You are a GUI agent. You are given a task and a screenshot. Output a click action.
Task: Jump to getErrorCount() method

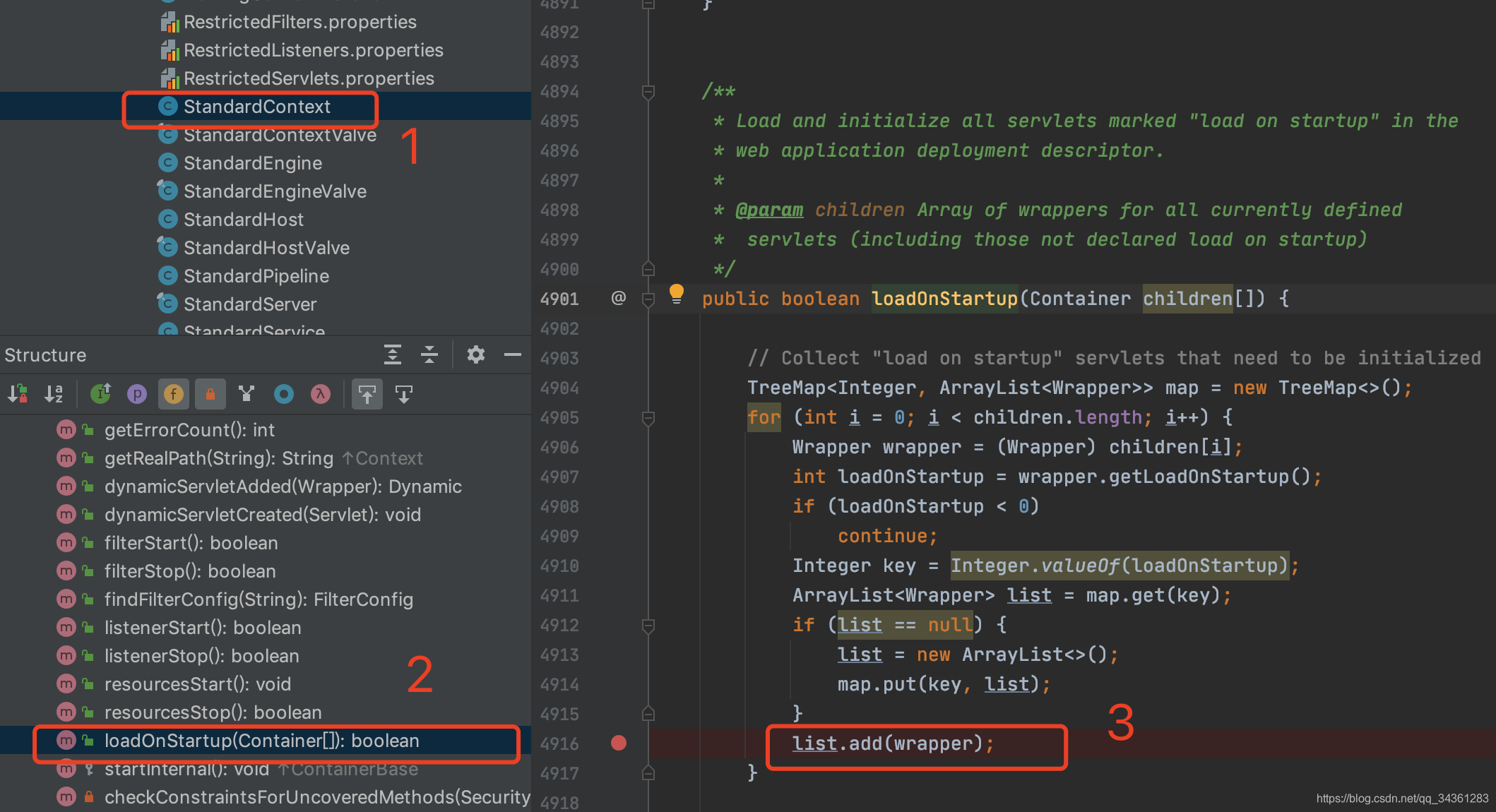click(x=189, y=430)
